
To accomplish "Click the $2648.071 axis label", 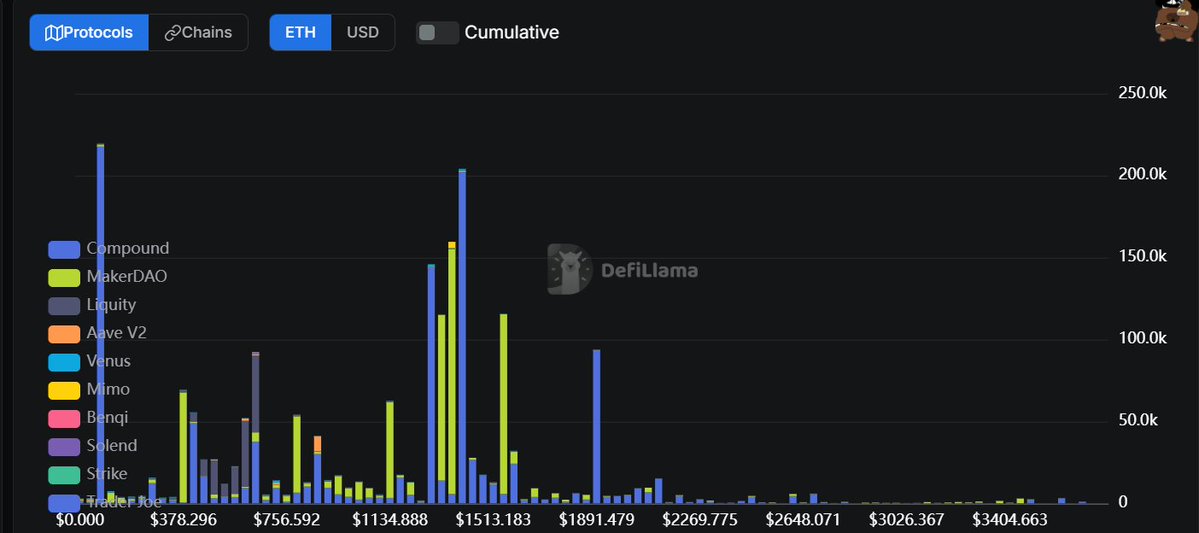I will (803, 521).
